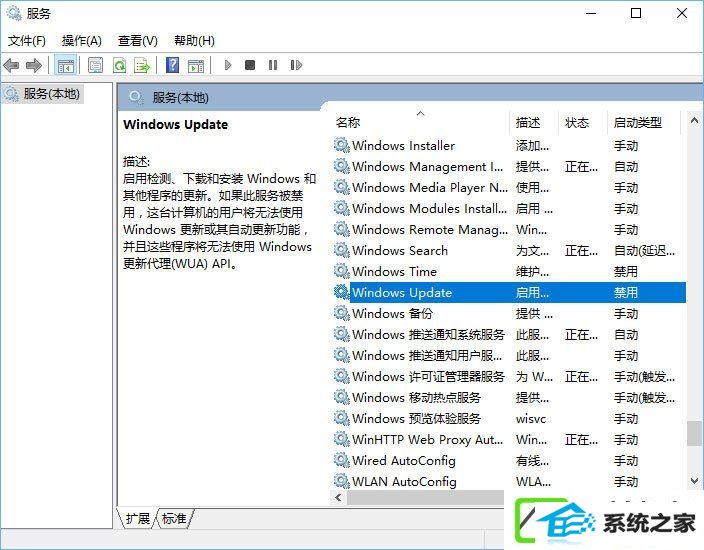
Task: Open the 操作(A) menu
Action: click(x=82, y=41)
